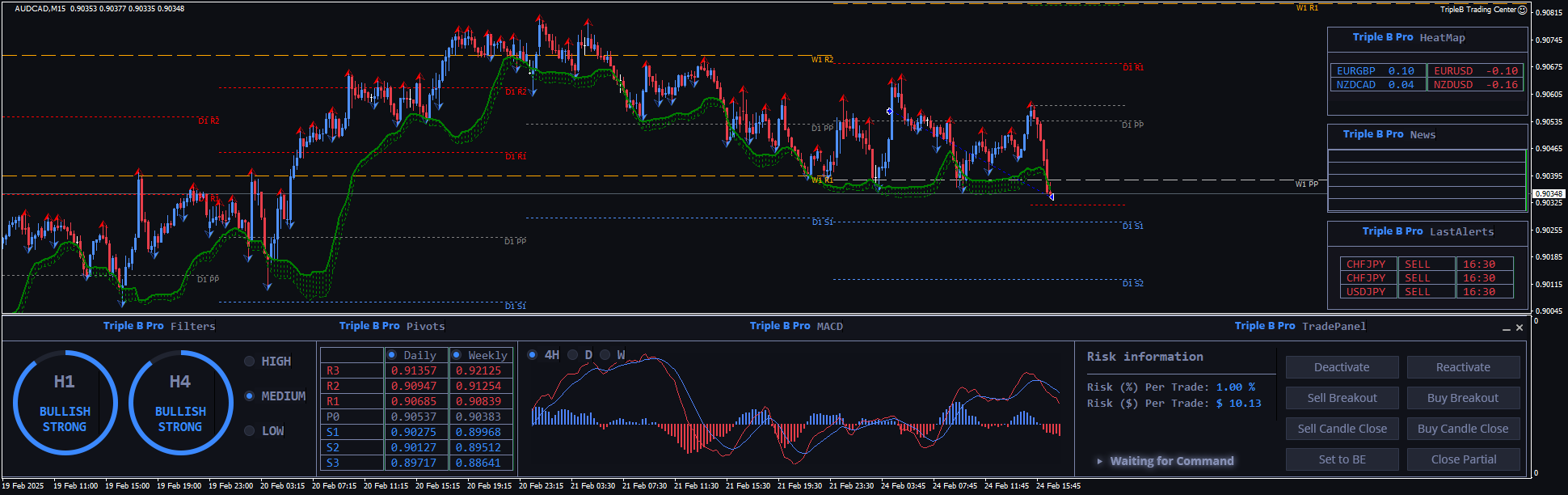
Task: Click the Set to BE button
Action: tap(1342, 459)
